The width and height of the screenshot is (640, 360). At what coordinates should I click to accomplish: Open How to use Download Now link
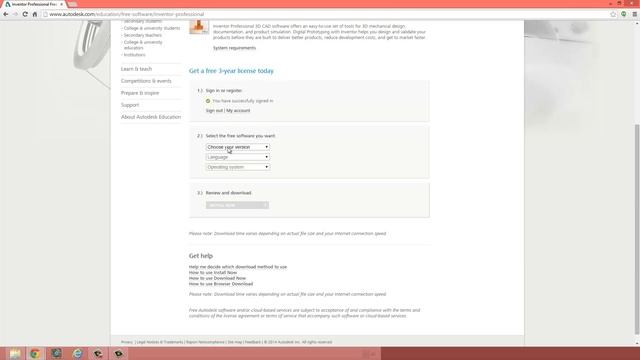(x=217, y=278)
